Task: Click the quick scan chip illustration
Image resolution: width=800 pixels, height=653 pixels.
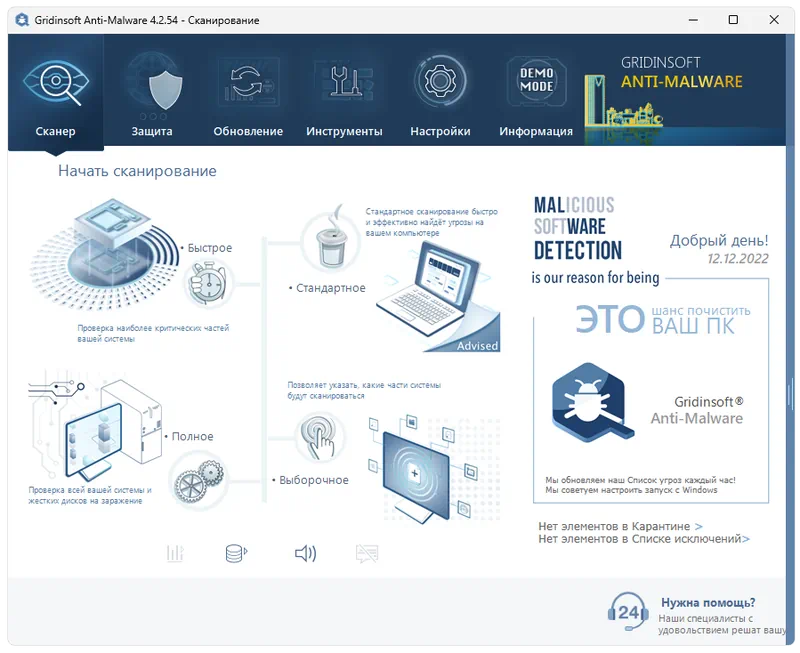Action: 104,254
